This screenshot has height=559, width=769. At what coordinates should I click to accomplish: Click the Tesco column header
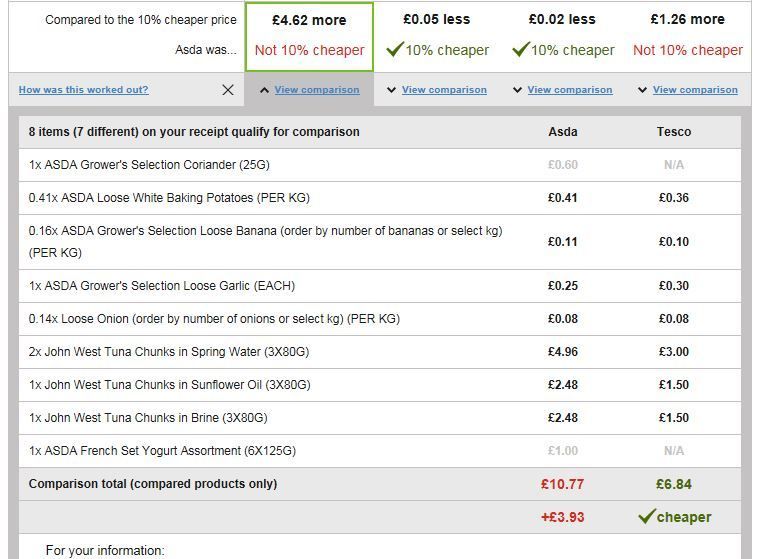[x=674, y=132]
